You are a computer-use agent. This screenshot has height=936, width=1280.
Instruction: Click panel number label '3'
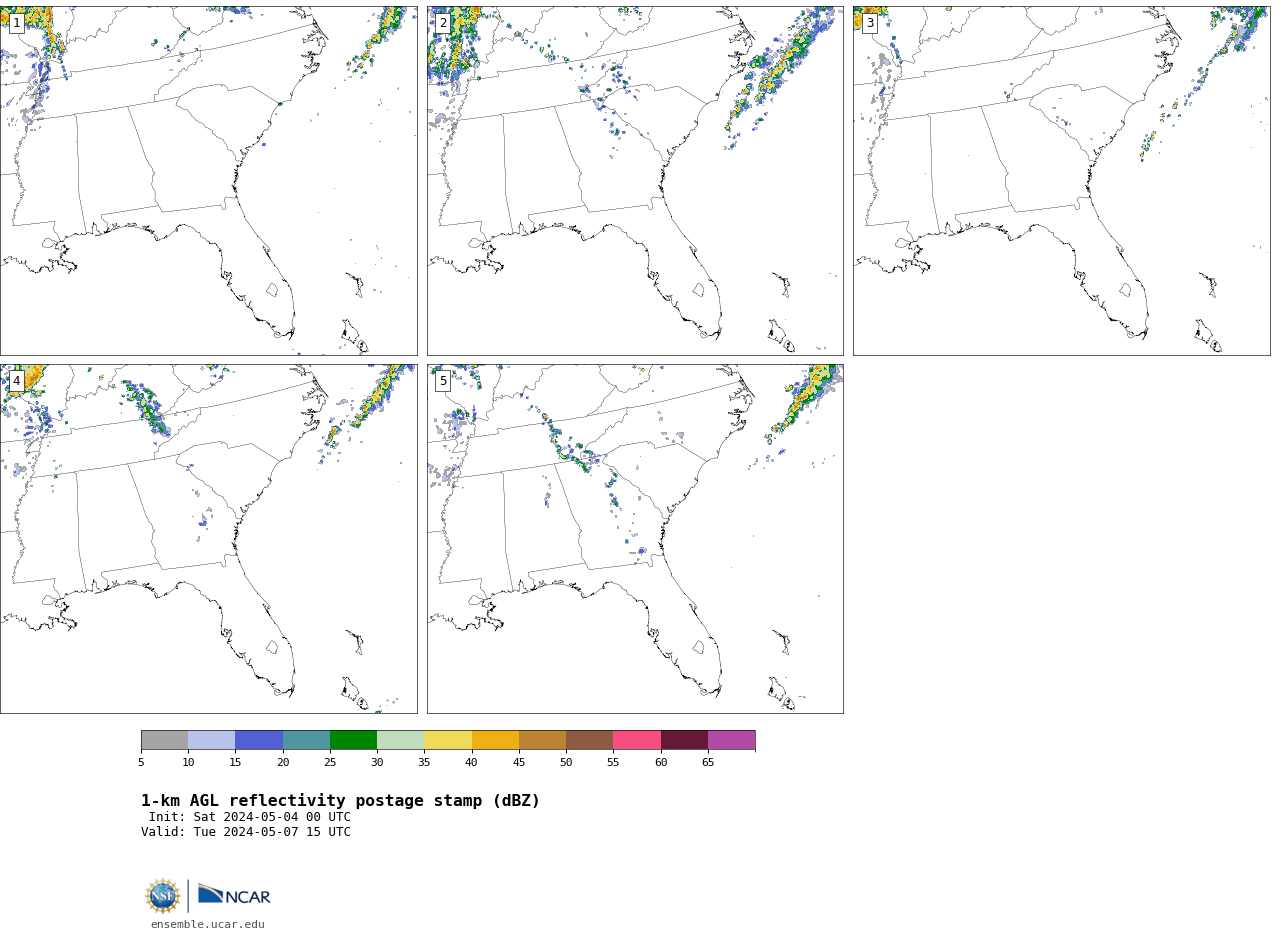tap(869, 23)
